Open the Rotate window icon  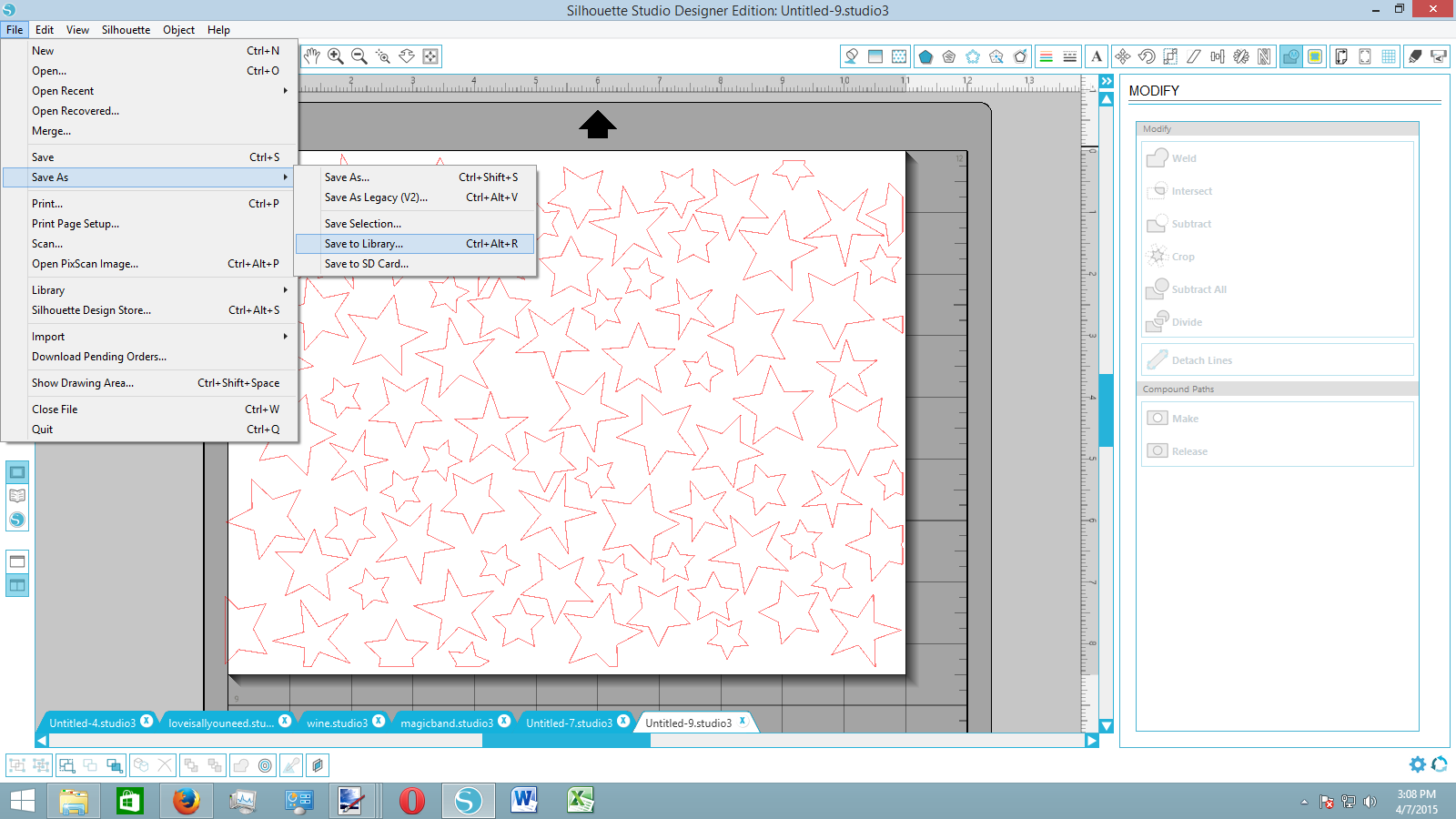pos(1147,56)
